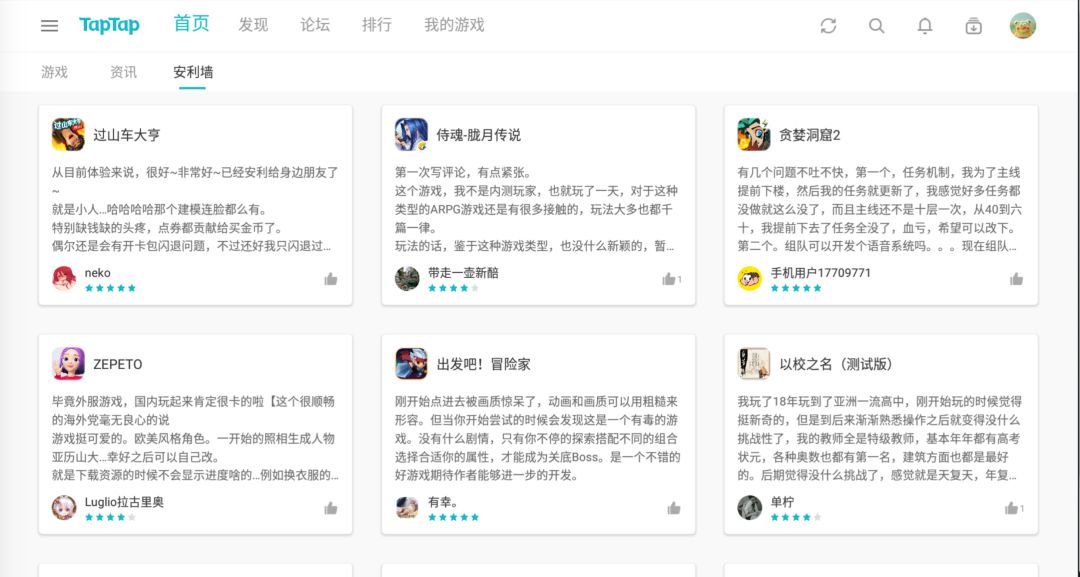Read the 出发吧！冒险家 review text
1080x577 pixels.
tap(537, 438)
